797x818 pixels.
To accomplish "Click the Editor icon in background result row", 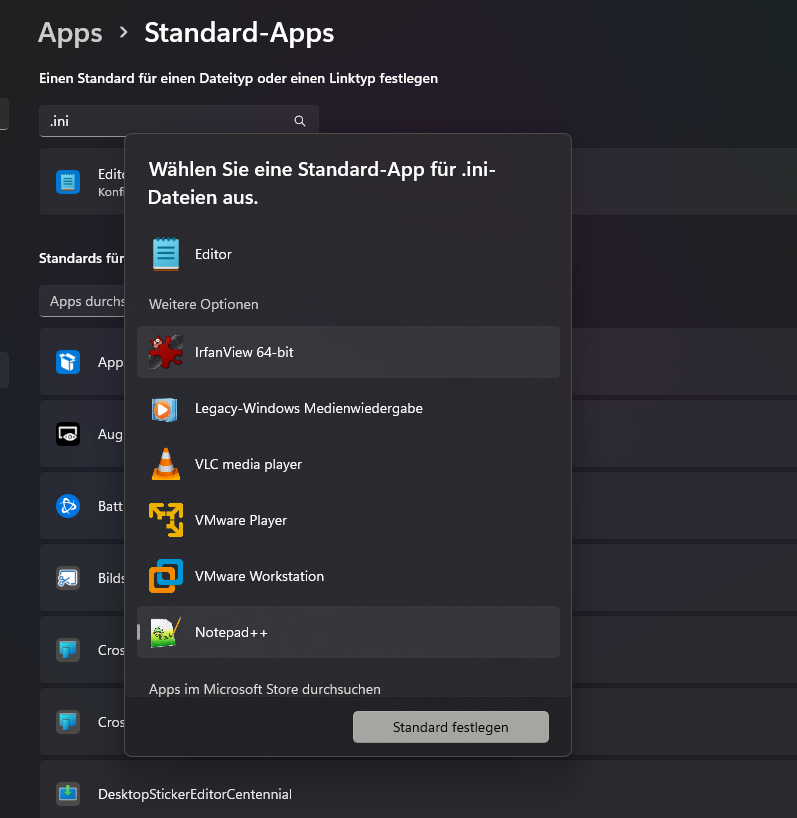I will 68,182.
